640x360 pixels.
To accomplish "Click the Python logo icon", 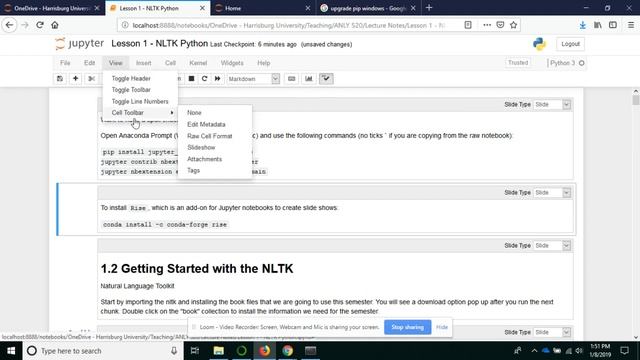I will pyautogui.click(x=539, y=44).
